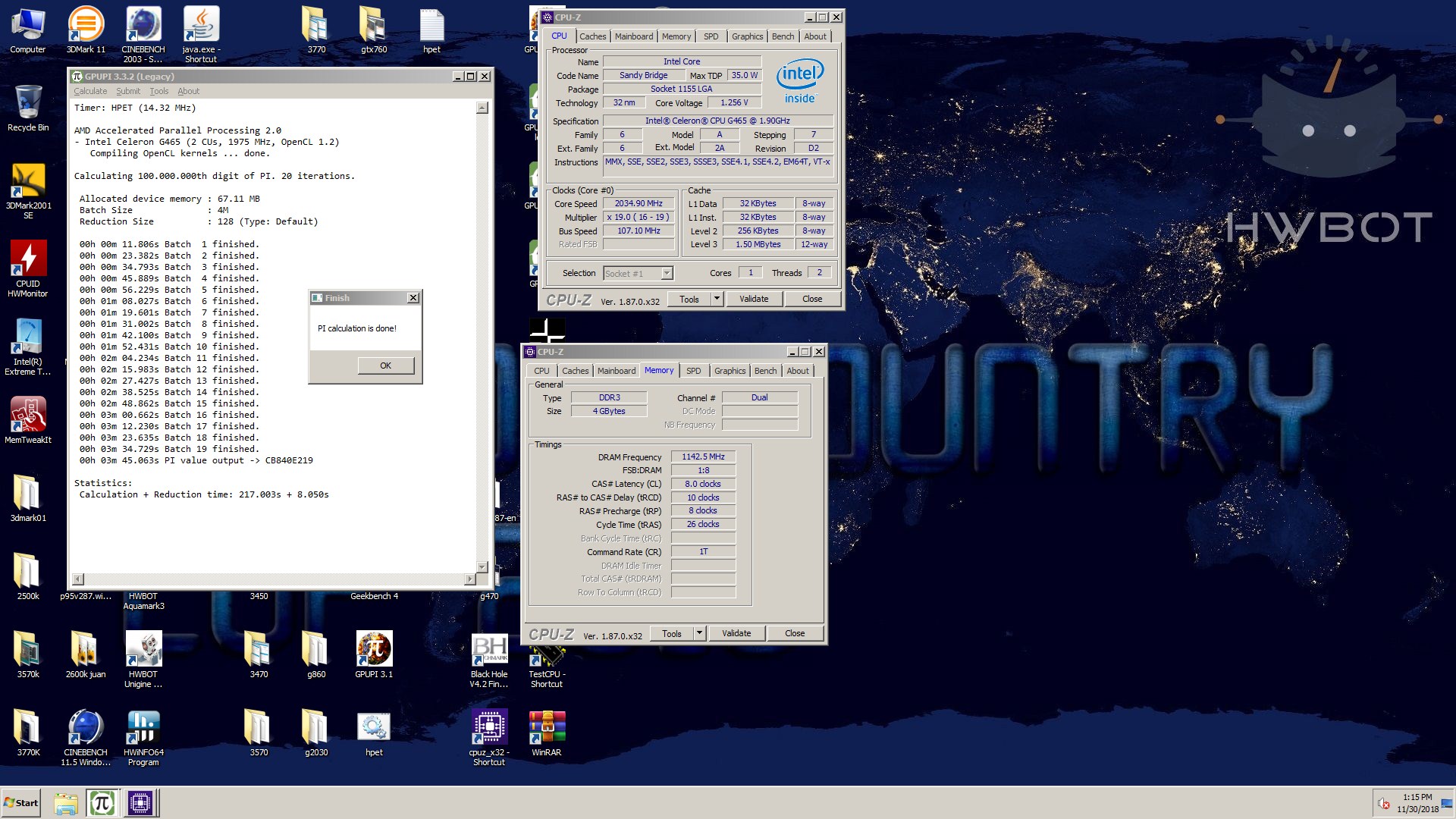Open the Computer desktop icon
The width and height of the screenshot is (1456, 819).
28,30
